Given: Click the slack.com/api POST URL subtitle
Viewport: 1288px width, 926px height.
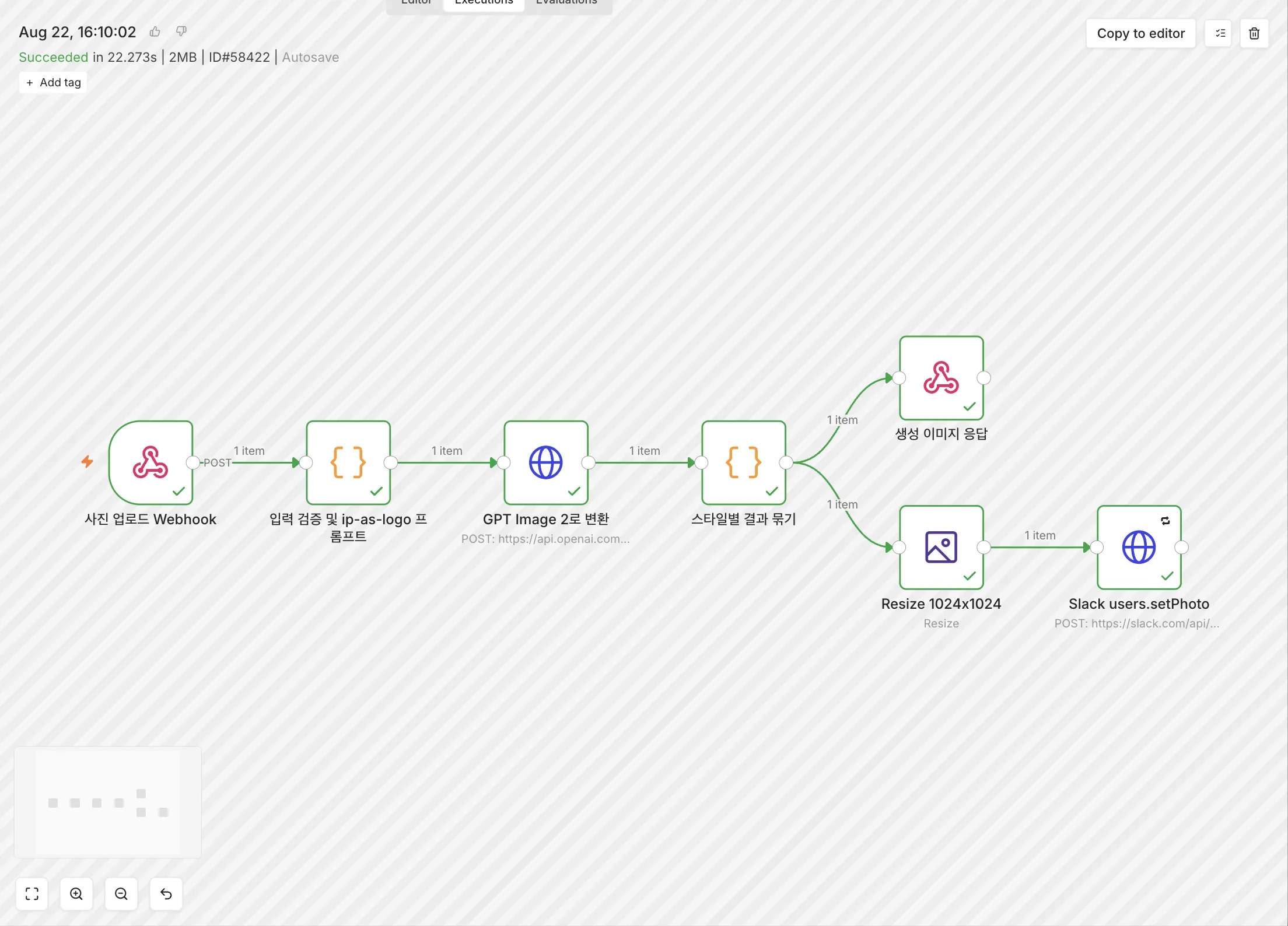Looking at the screenshot, I should 1137,623.
